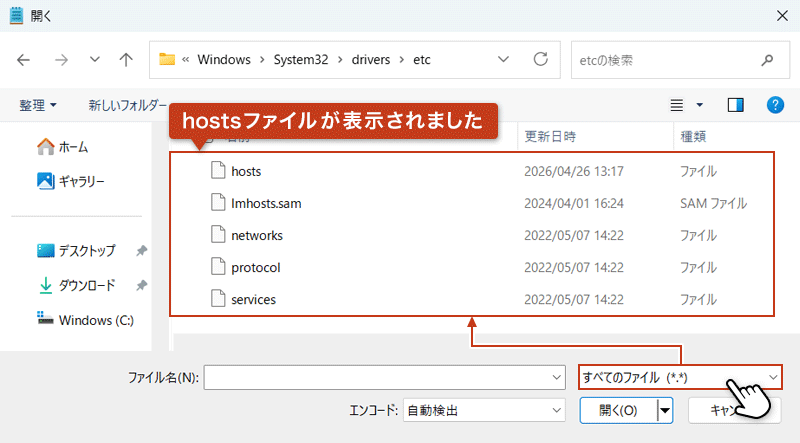800x443 pixels.
Task: Open the file name dropdown arrow
Action: [x=556, y=378]
